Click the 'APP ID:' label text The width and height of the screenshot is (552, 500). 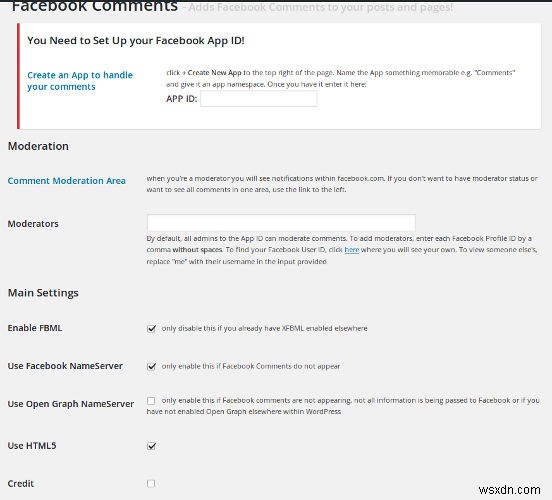coord(182,99)
